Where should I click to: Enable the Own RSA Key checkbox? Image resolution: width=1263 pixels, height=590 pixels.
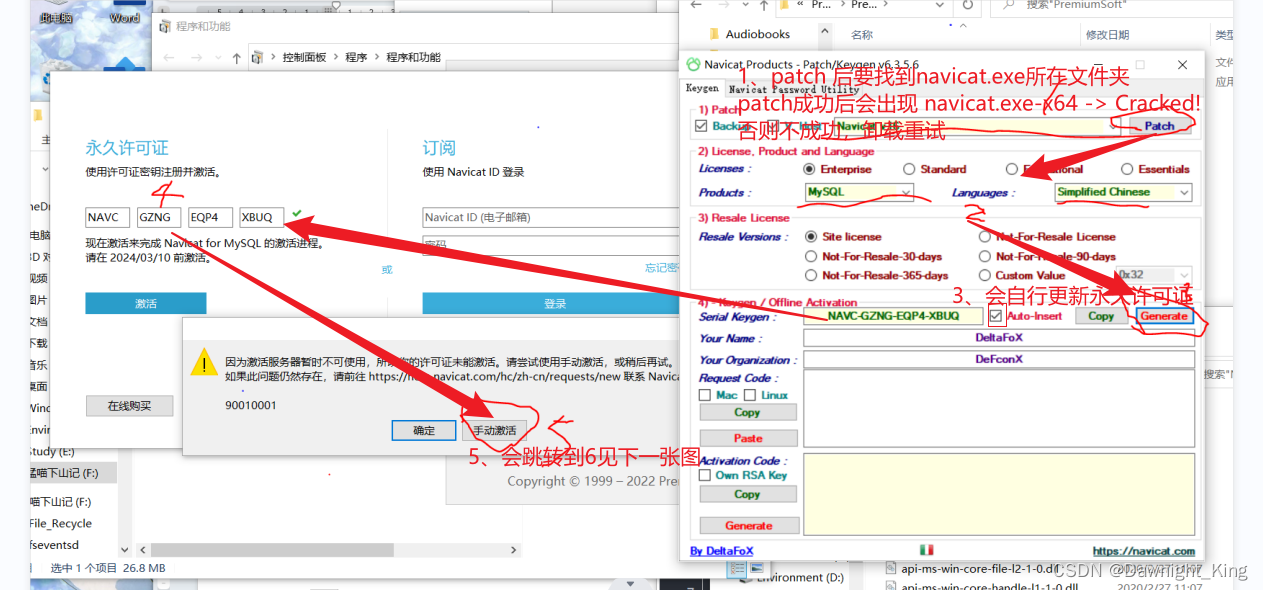705,476
